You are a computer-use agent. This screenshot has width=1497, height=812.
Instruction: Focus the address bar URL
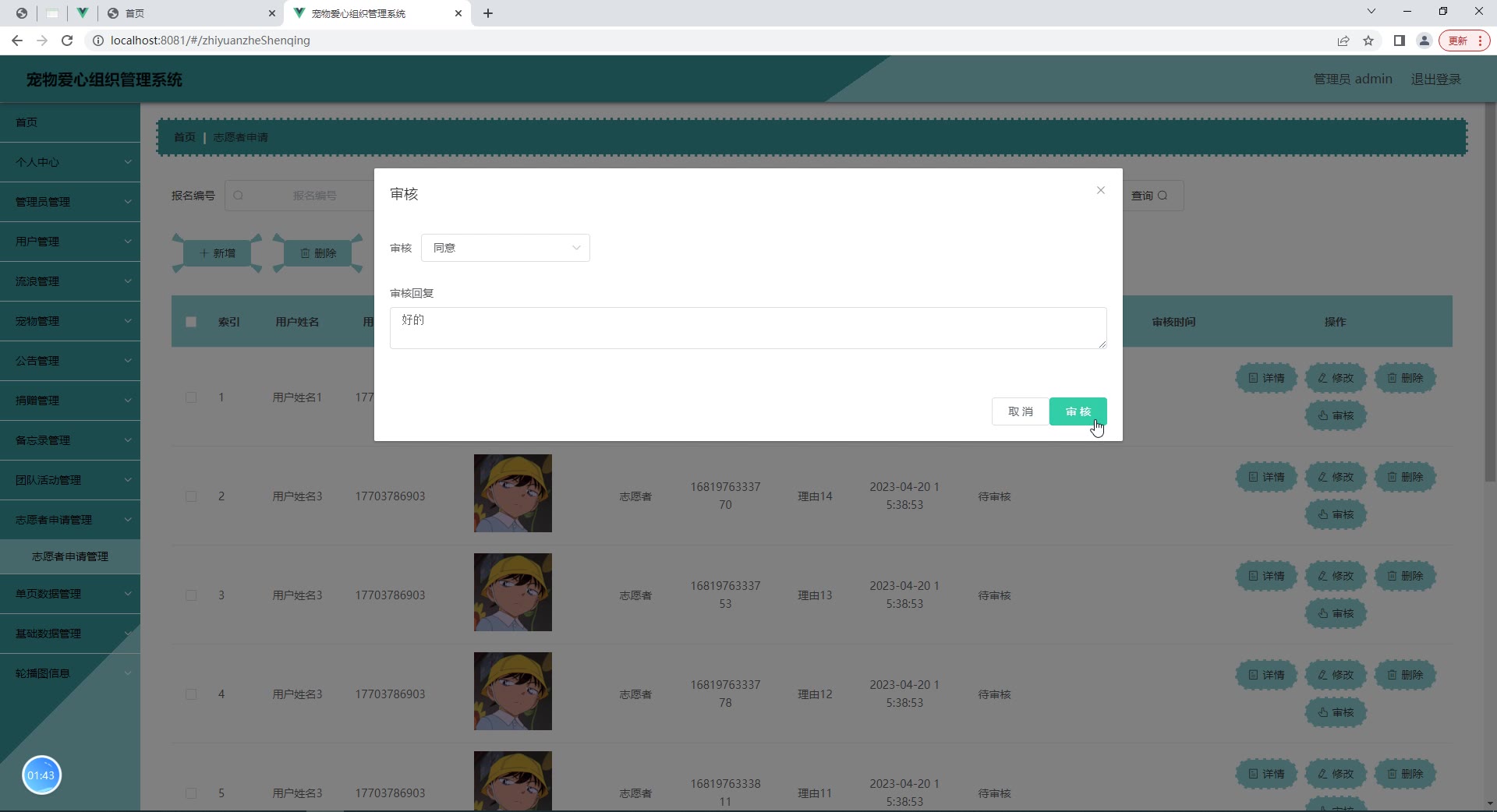(211, 41)
